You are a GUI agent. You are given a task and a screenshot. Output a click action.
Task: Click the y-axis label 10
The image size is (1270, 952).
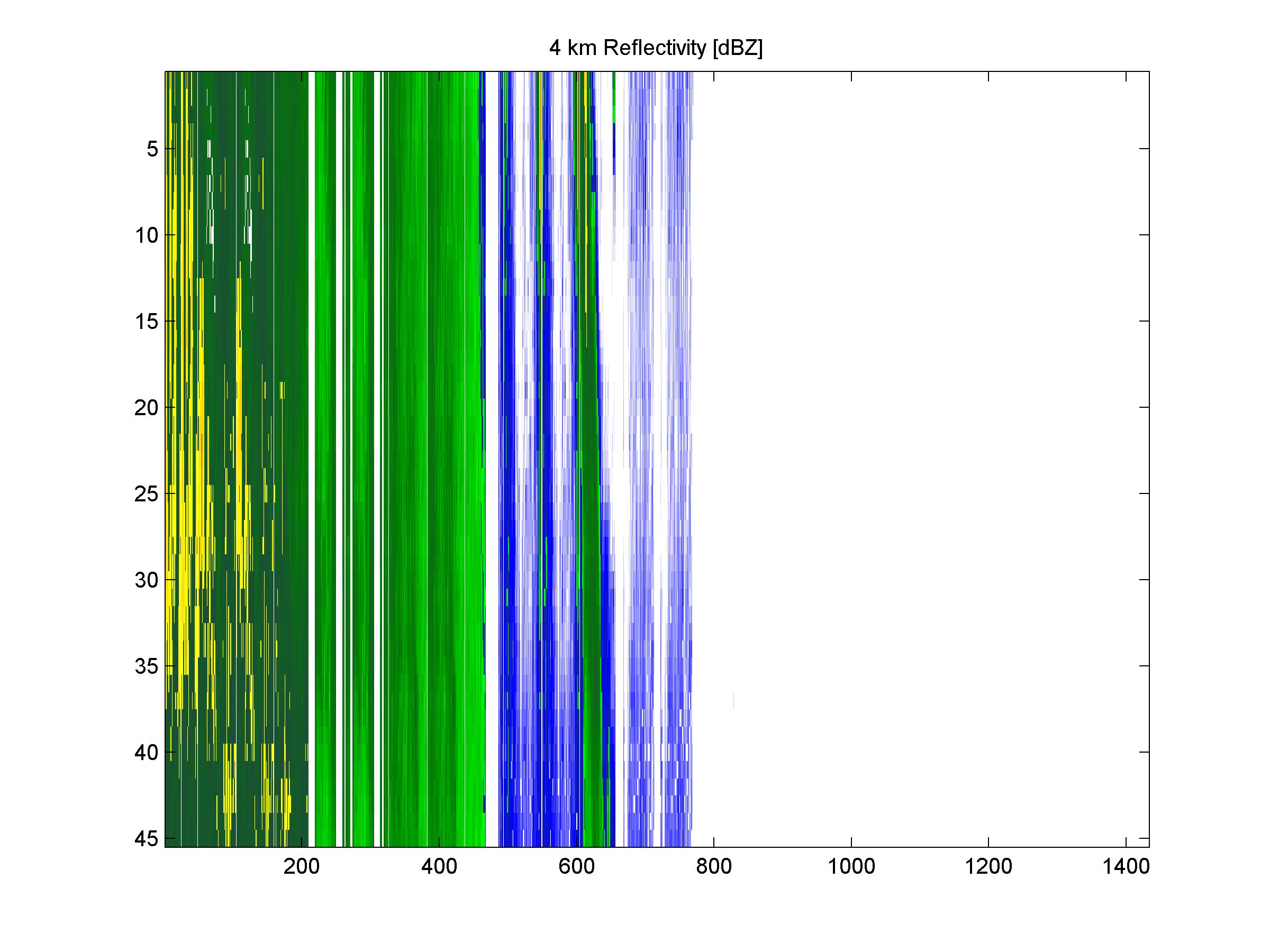(147, 235)
